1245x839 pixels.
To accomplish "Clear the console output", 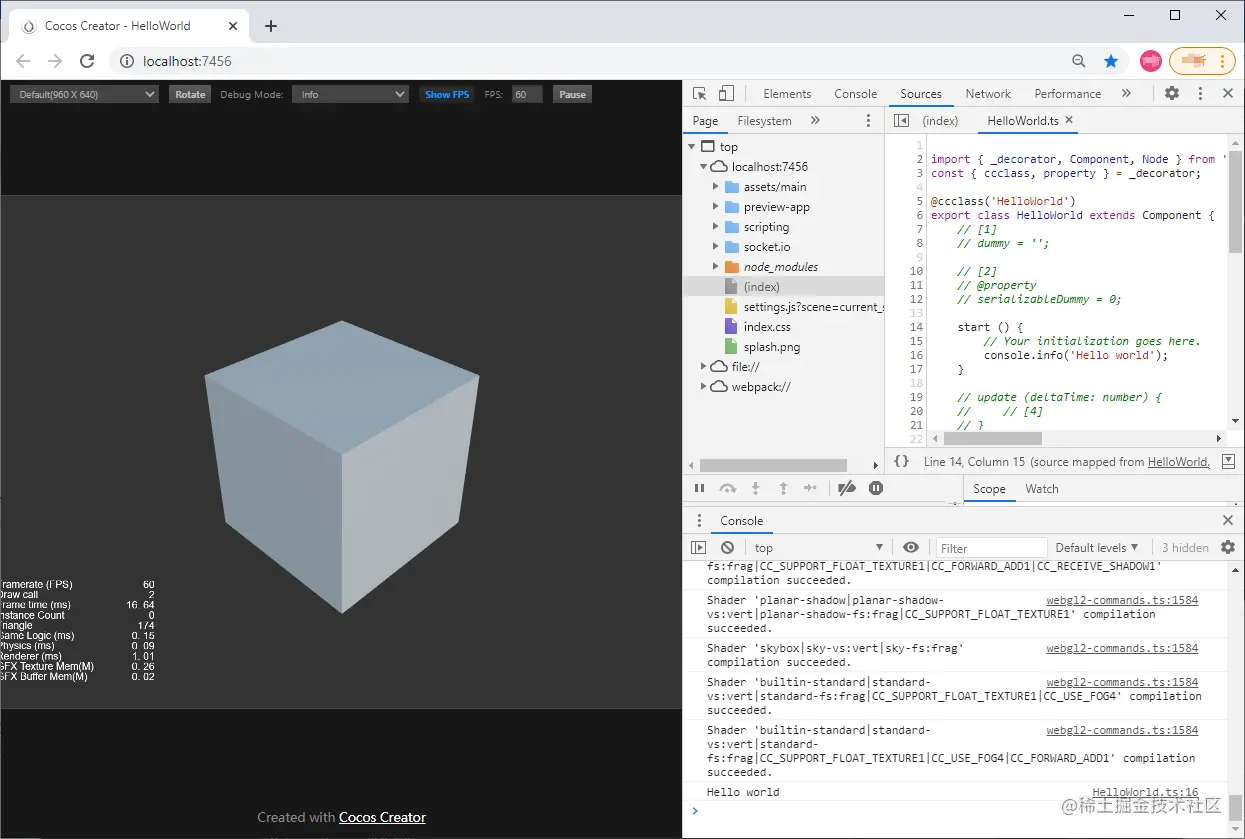I will (728, 548).
